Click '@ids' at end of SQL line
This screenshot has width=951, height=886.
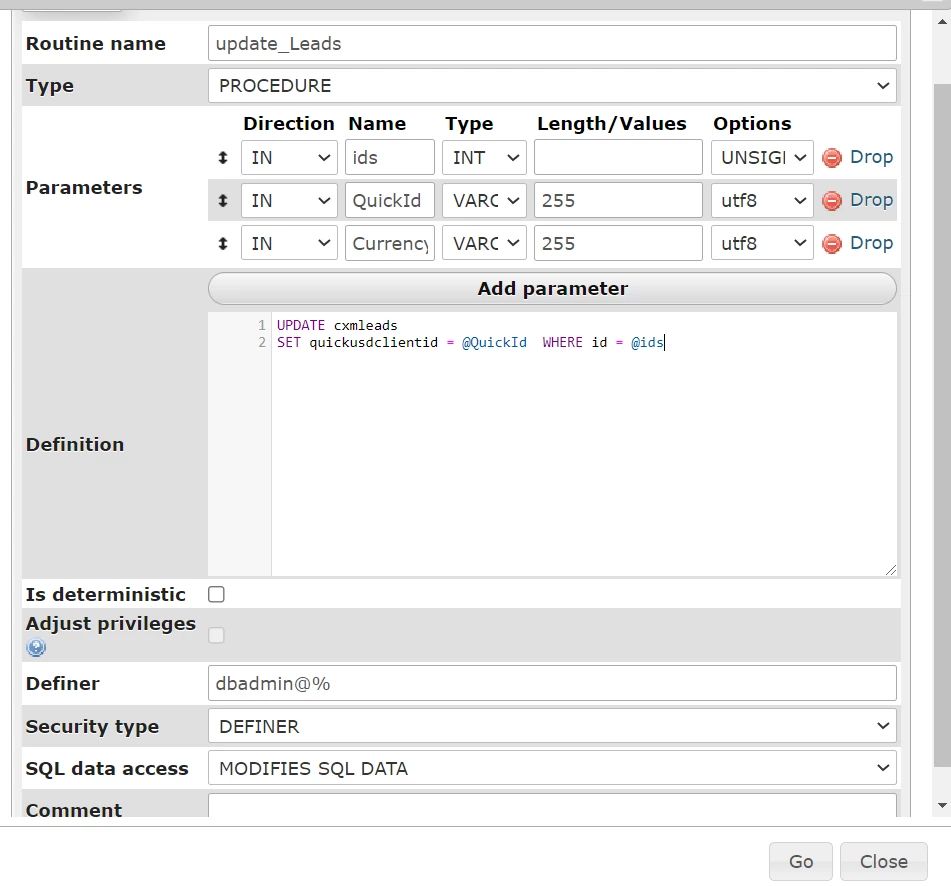(647, 343)
